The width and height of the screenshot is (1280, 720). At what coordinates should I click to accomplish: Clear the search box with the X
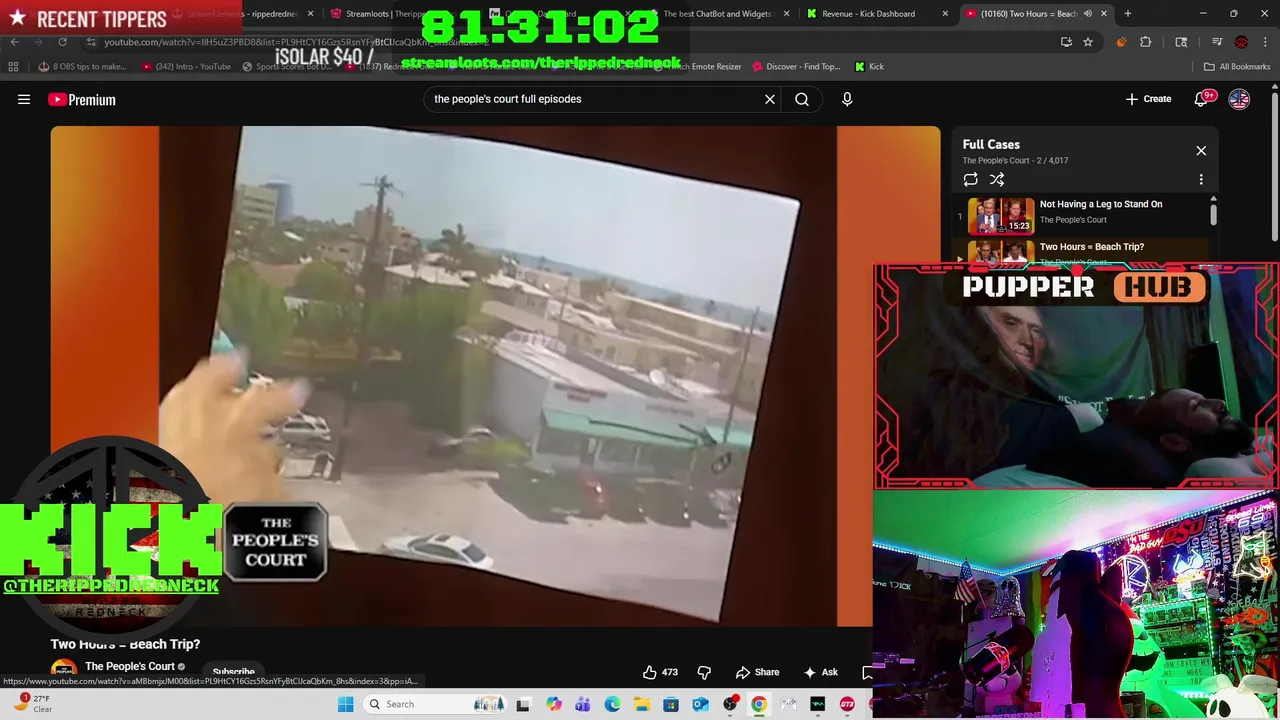(770, 99)
